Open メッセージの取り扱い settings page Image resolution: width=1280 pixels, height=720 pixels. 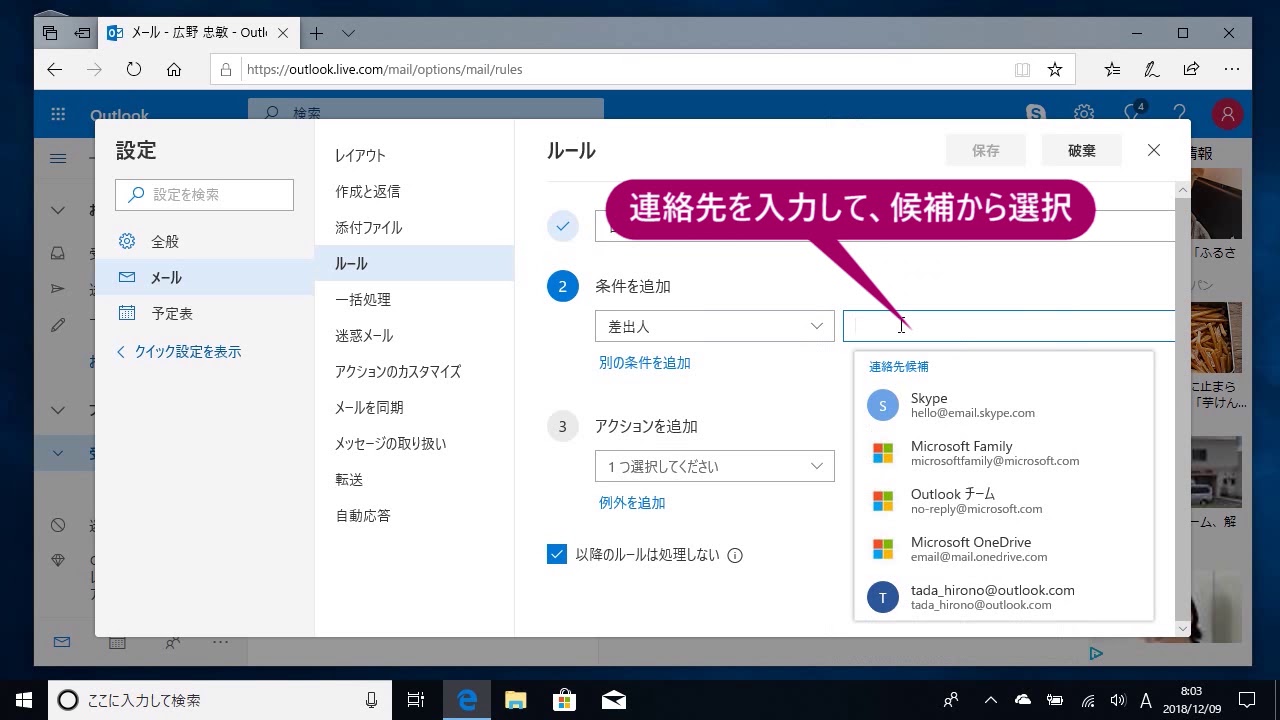pos(414,444)
